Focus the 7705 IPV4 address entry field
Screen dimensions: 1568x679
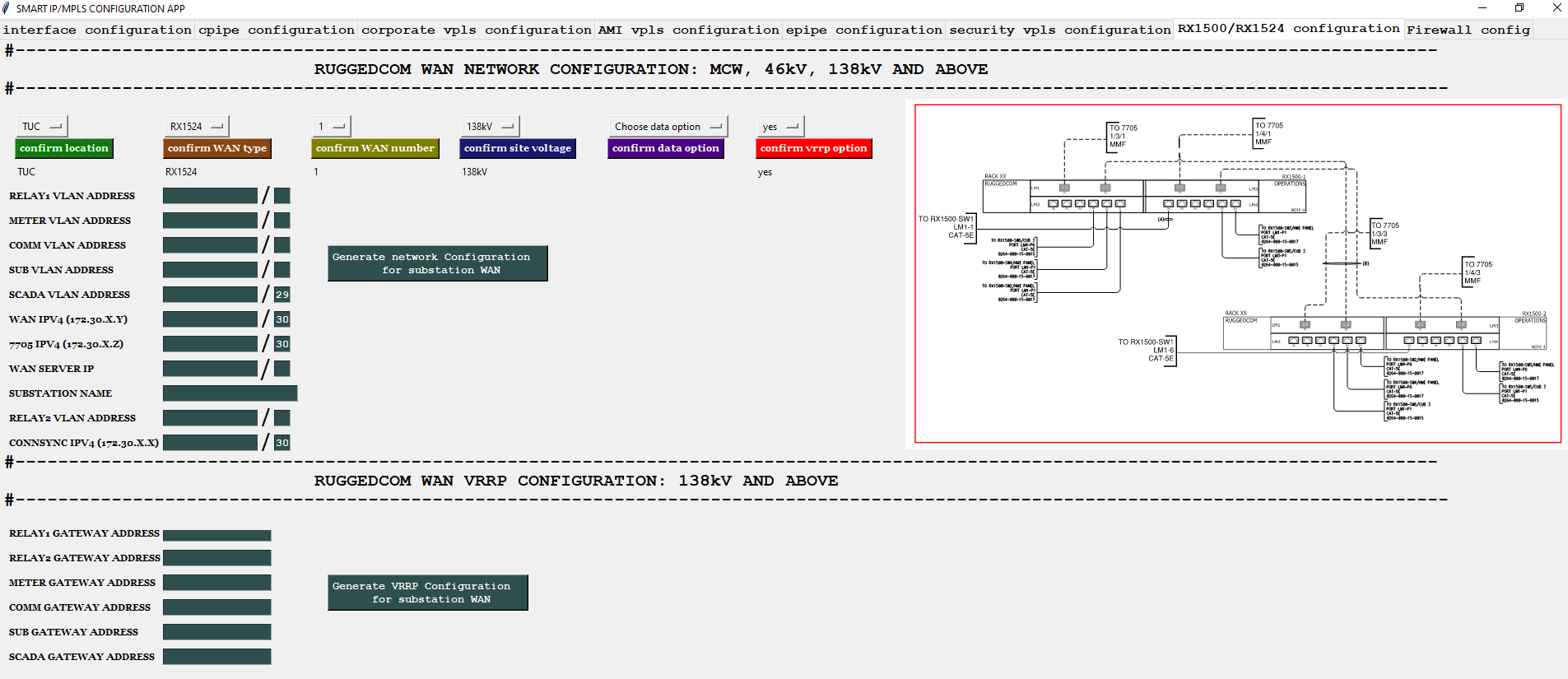coord(211,344)
